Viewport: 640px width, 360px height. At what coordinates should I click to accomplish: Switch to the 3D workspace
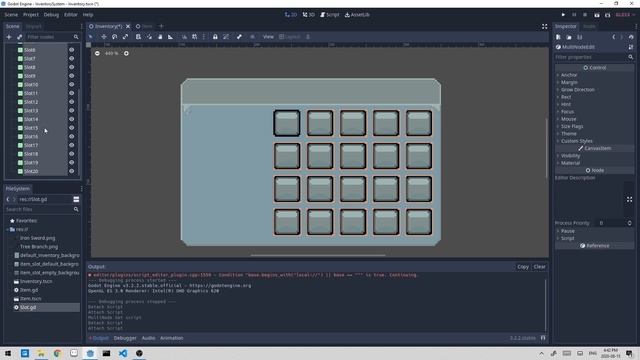pyautogui.click(x=309, y=15)
